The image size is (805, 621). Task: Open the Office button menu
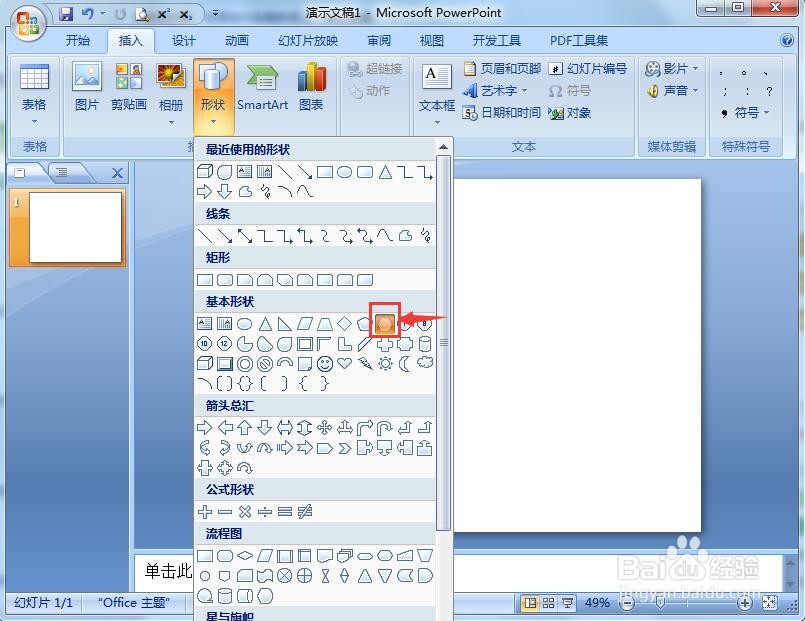(28, 23)
